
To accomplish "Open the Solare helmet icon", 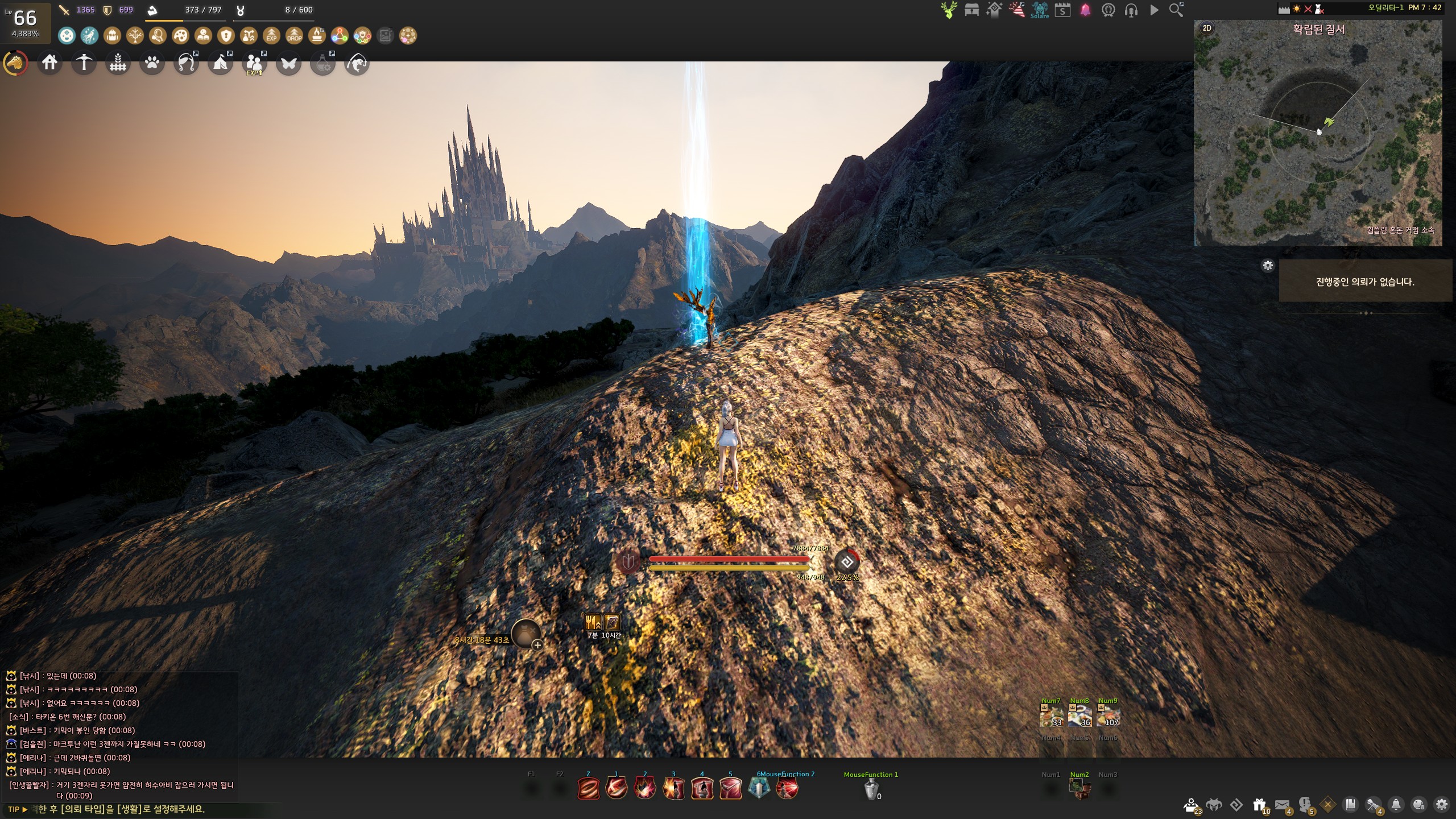I will [1040, 10].
